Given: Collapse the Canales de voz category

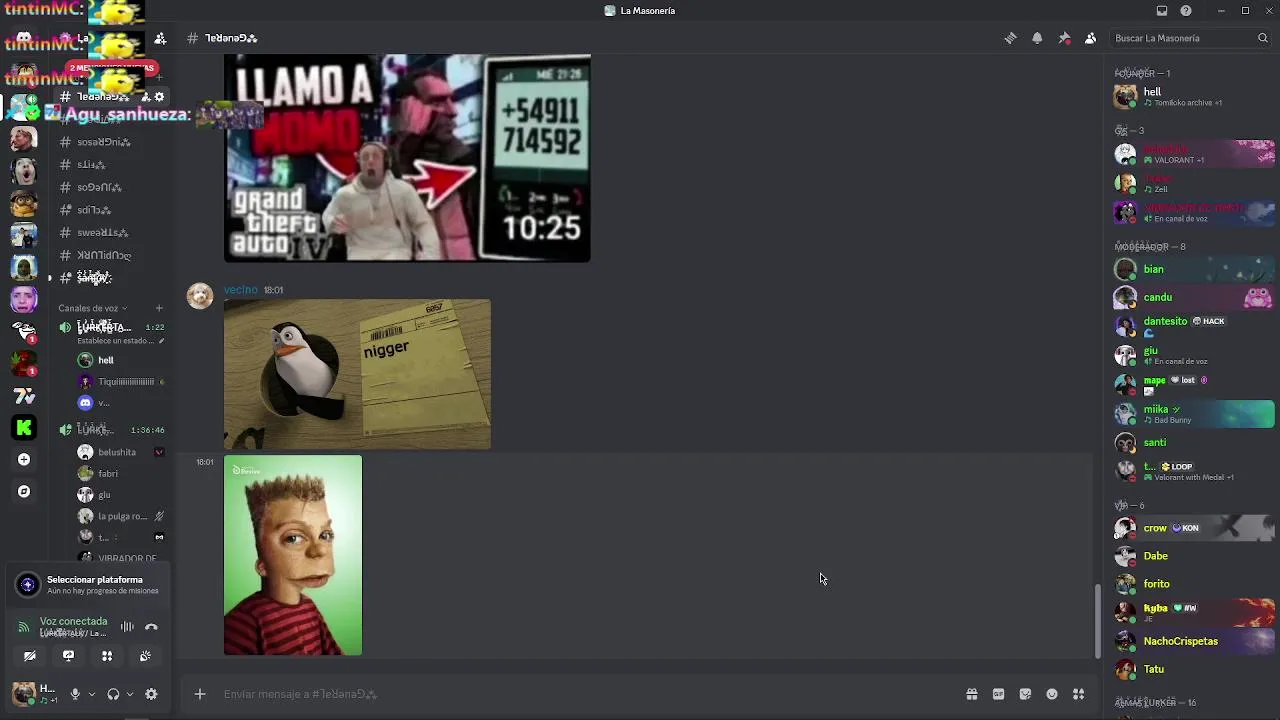Looking at the screenshot, I should tap(92, 308).
